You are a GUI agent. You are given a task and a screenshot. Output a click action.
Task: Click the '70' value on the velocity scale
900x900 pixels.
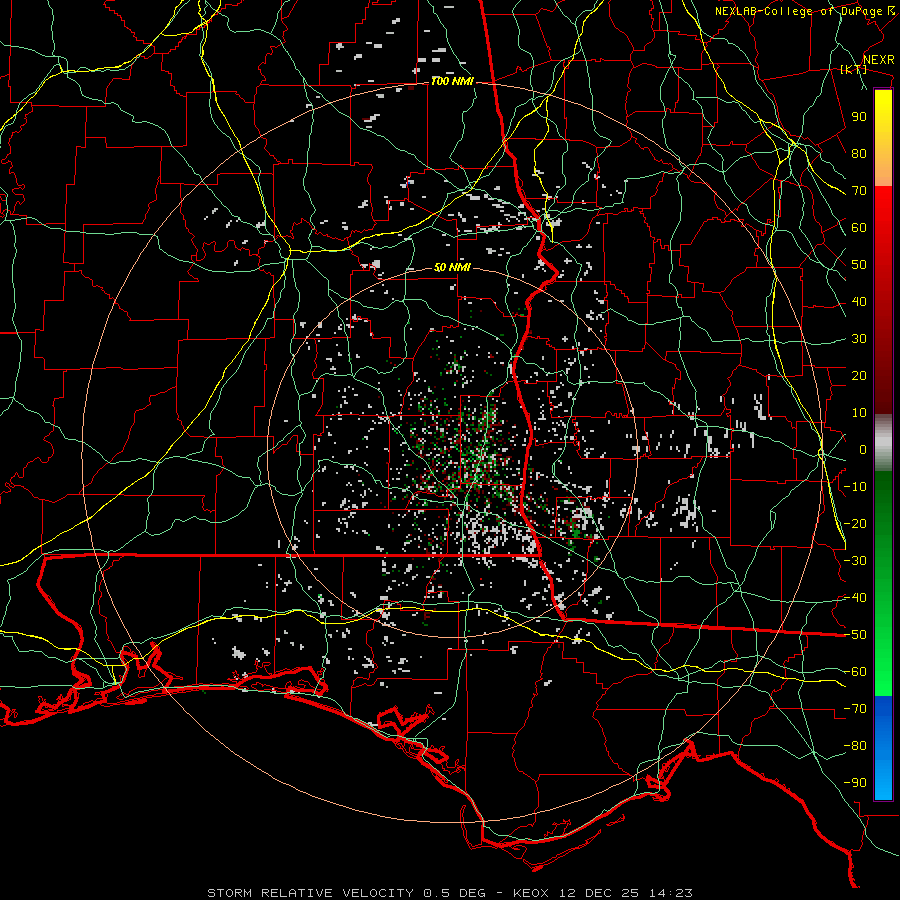point(859,191)
